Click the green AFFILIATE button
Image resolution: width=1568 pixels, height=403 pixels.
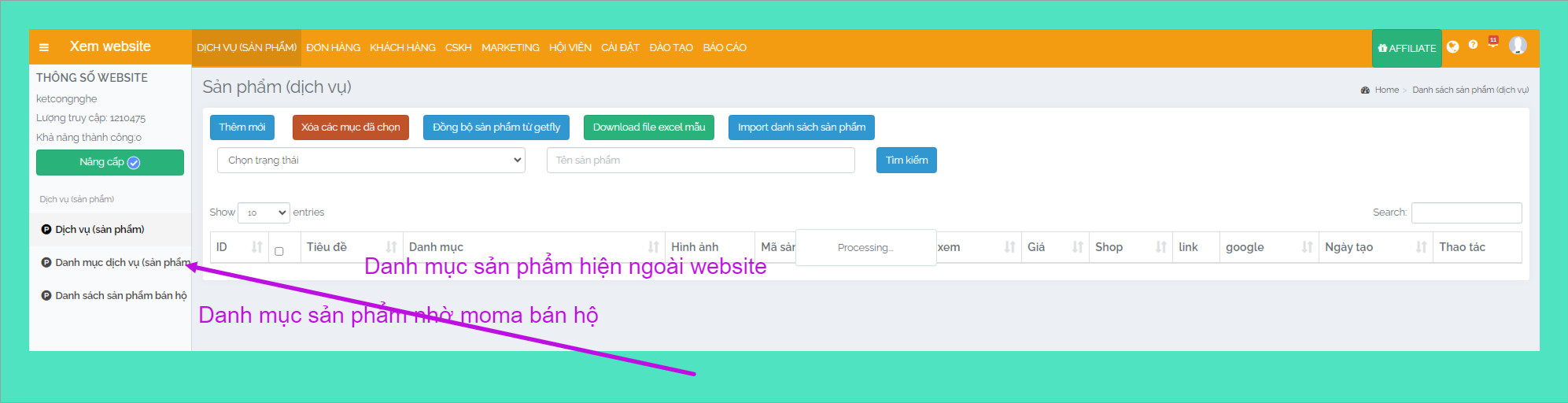(1406, 48)
